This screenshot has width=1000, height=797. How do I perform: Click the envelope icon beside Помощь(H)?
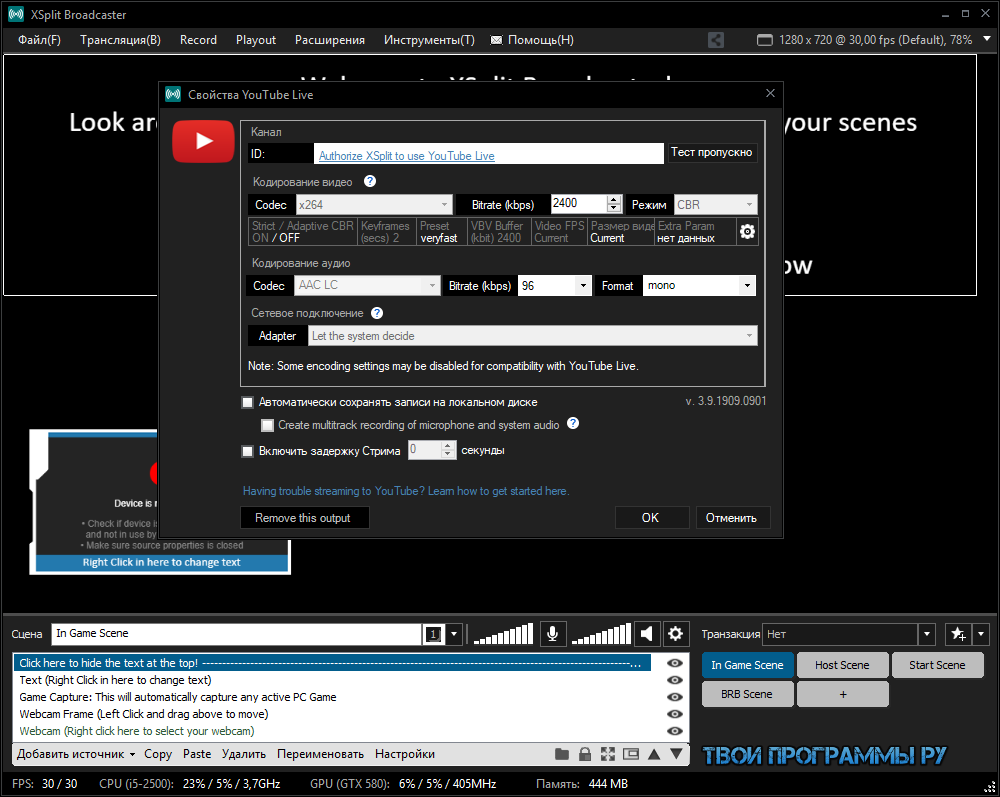tap(496, 40)
